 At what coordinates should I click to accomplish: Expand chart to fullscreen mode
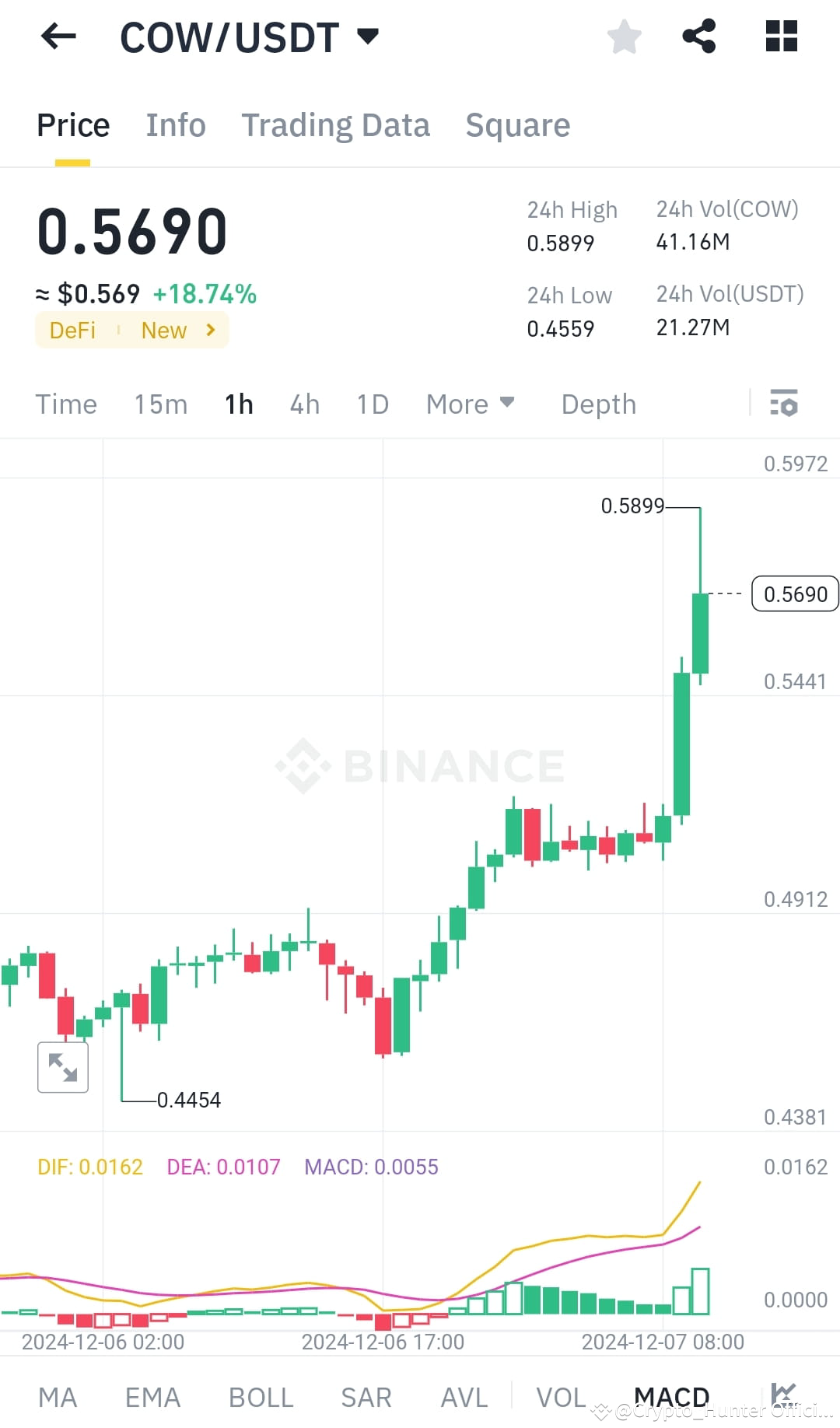pos(62,1066)
